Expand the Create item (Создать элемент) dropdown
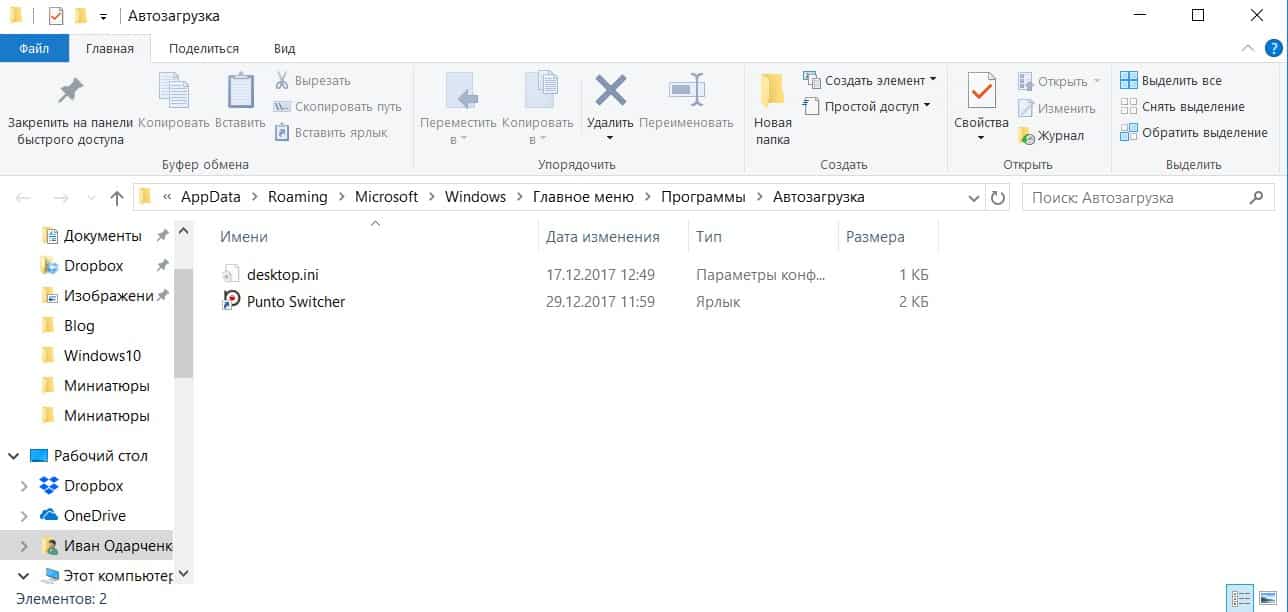Image resolution: width=1288 pixels, height=612 pixels. 870,80
